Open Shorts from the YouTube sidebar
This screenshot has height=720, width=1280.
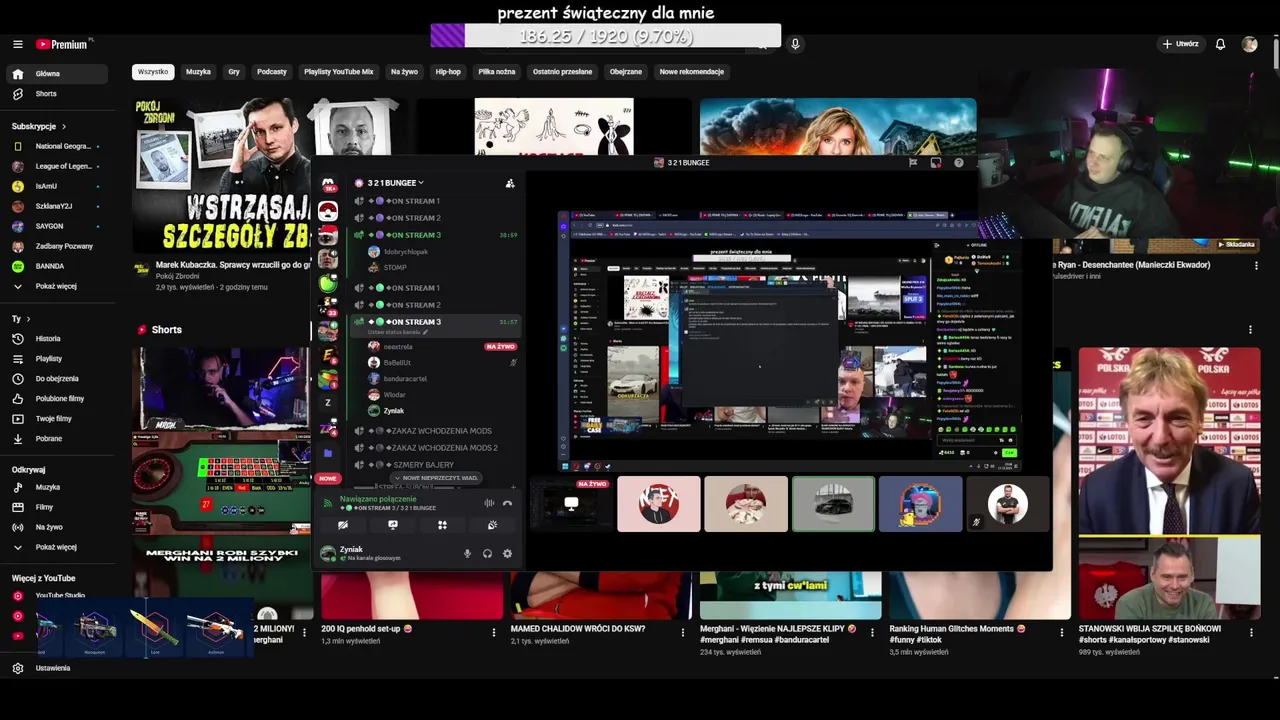coord(59,94)
